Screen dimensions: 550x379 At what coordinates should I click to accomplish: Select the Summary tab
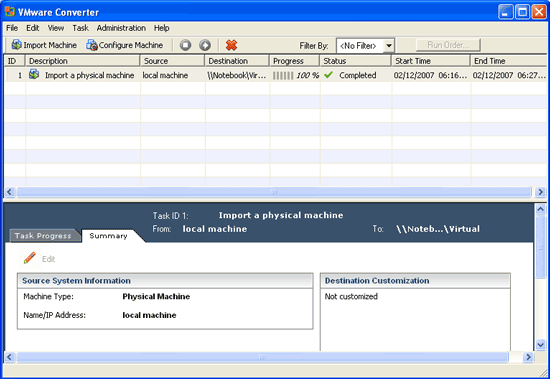[x=108, y=236]
